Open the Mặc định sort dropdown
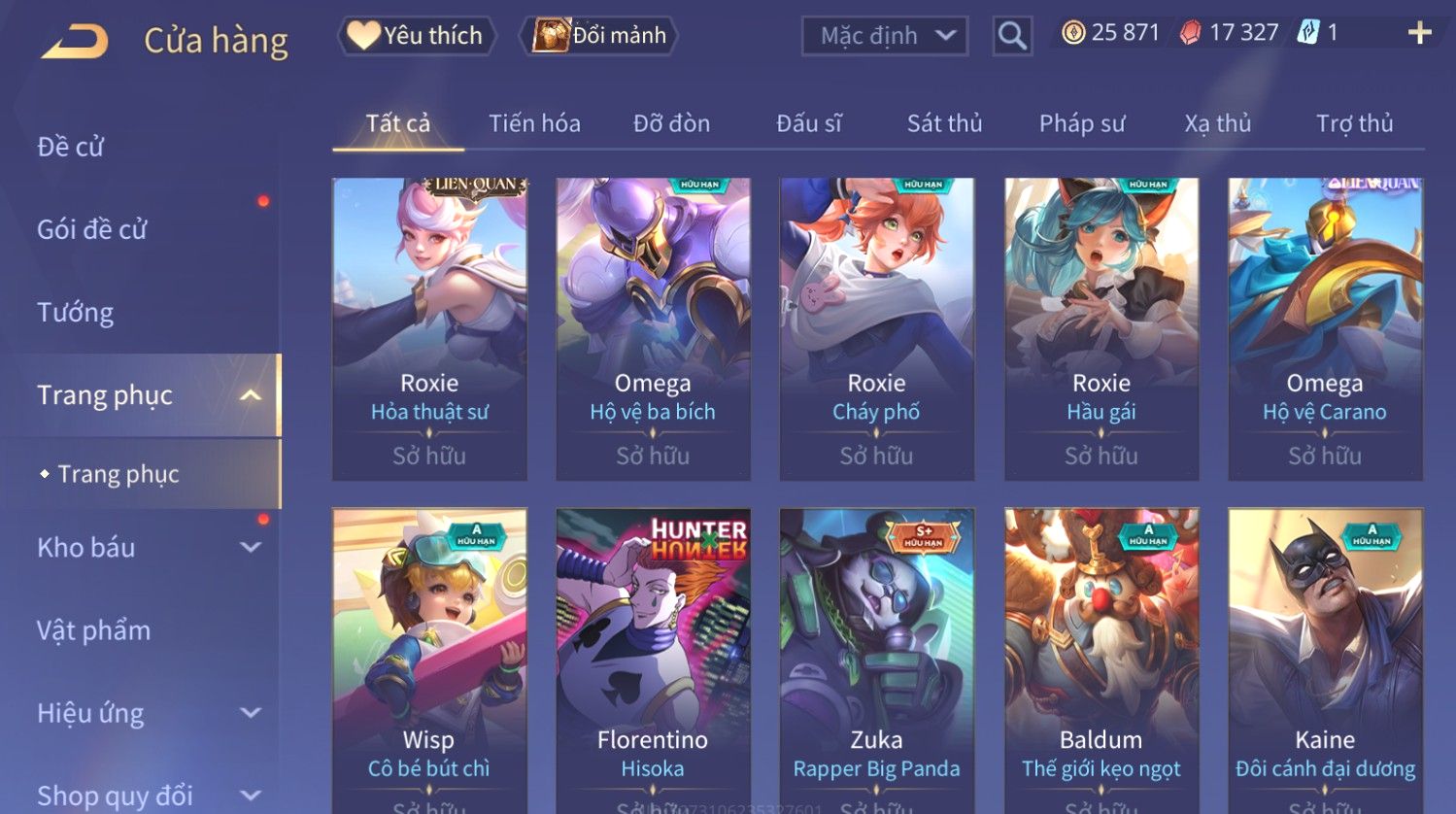The width and height of the screenshot is (1456, 814). 885,36
